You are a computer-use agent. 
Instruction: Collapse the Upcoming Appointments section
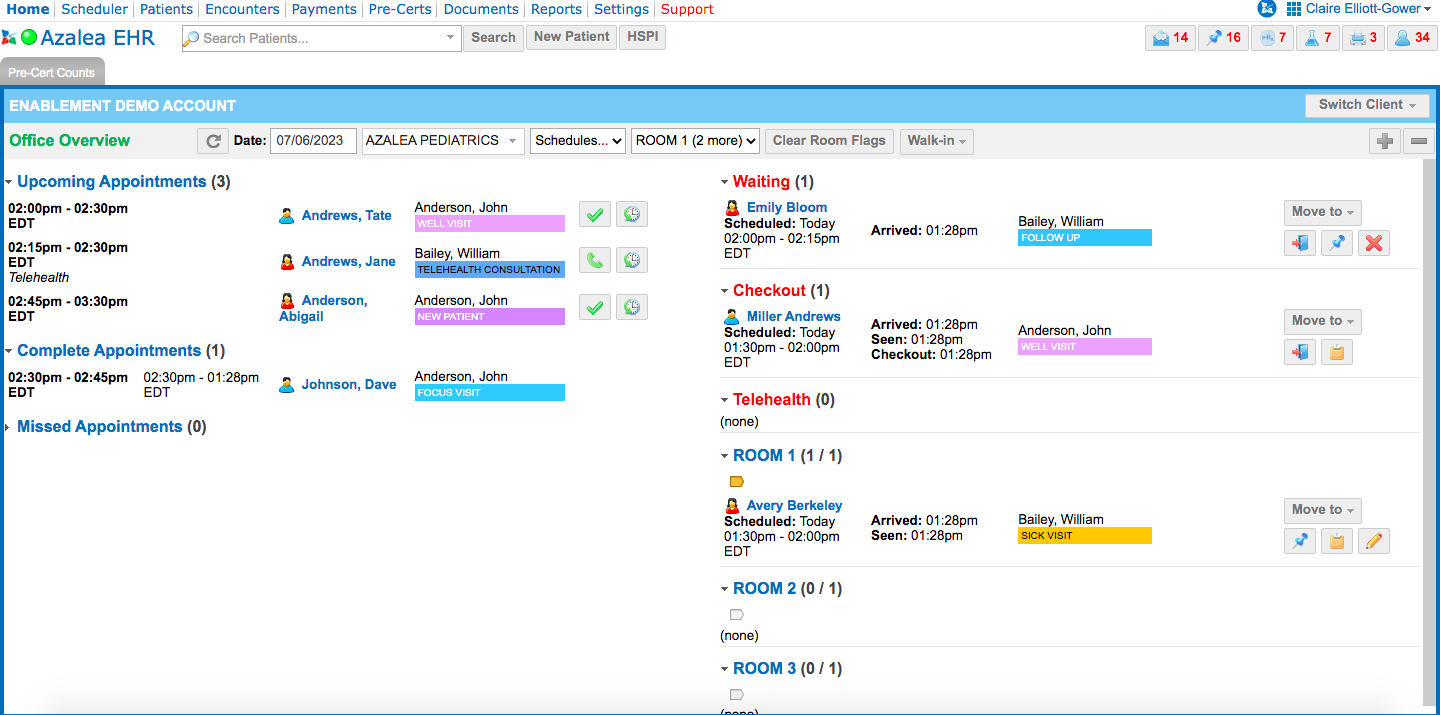pos(9,182)
